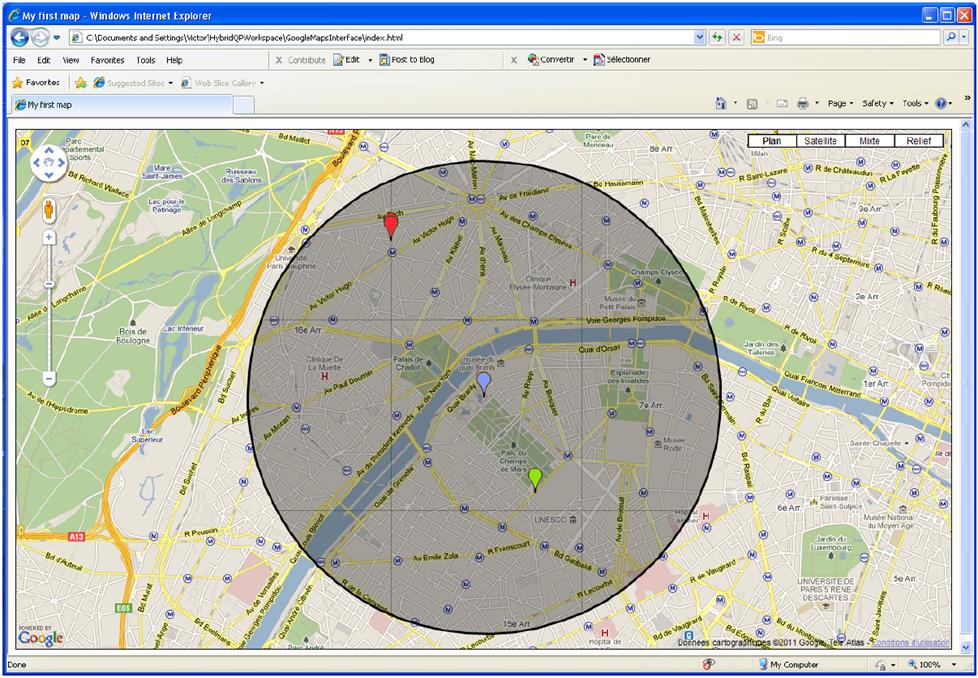Click the Post to Blog button
The height and width of the screenshot is (678, 978).
coord(406,60)
